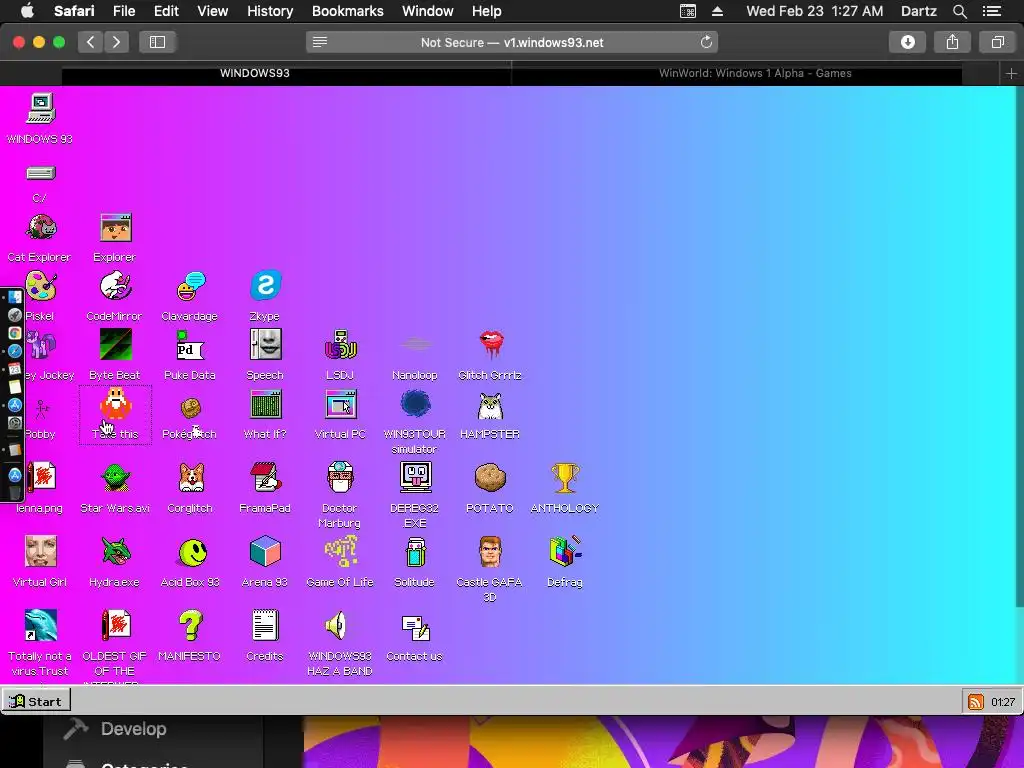Screen dimensions: 1024x768
Task: Launch Clavardage chat icon
Action: [x=191, y=287]
